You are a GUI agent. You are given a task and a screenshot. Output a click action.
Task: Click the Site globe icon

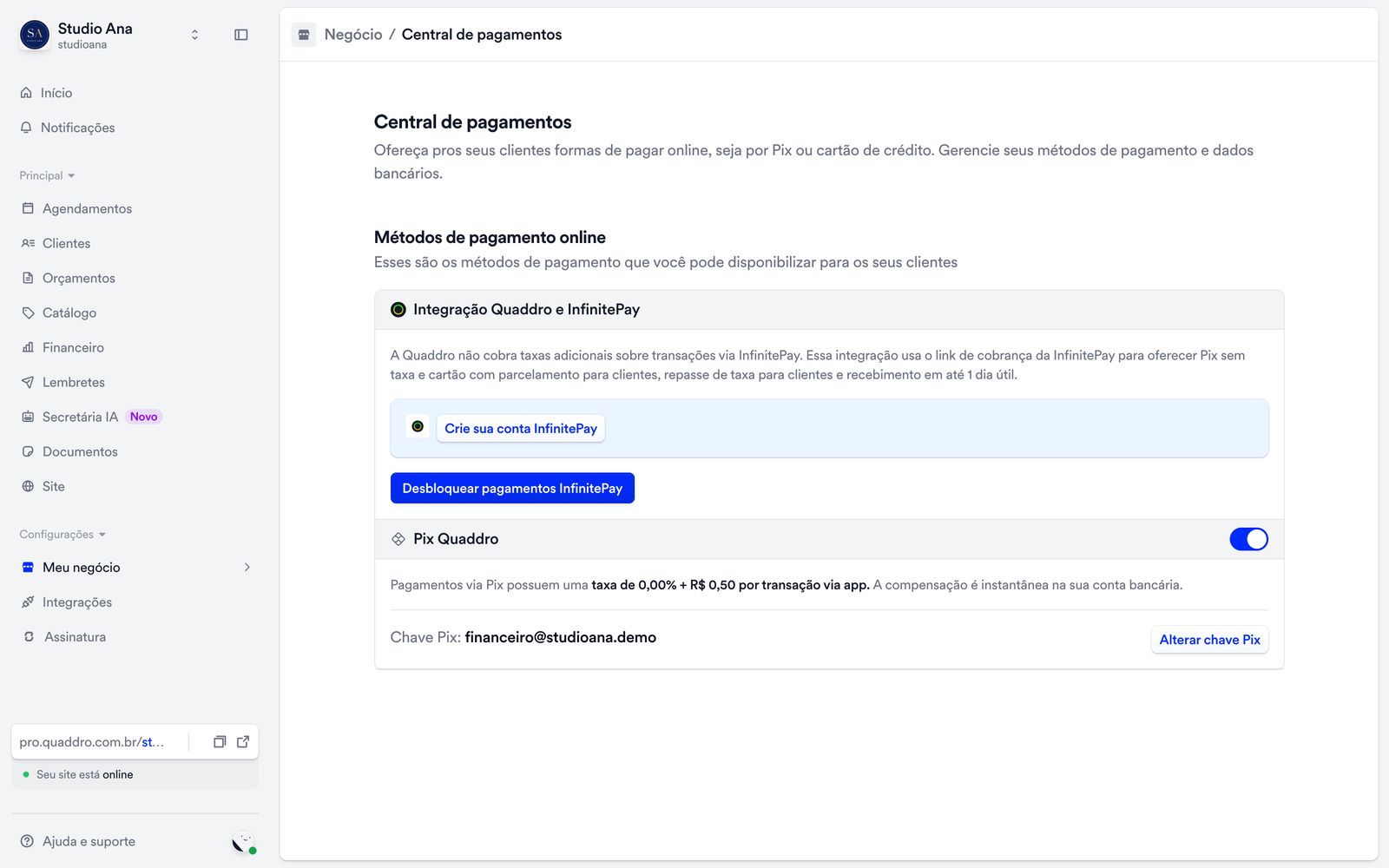click(28, 486)
